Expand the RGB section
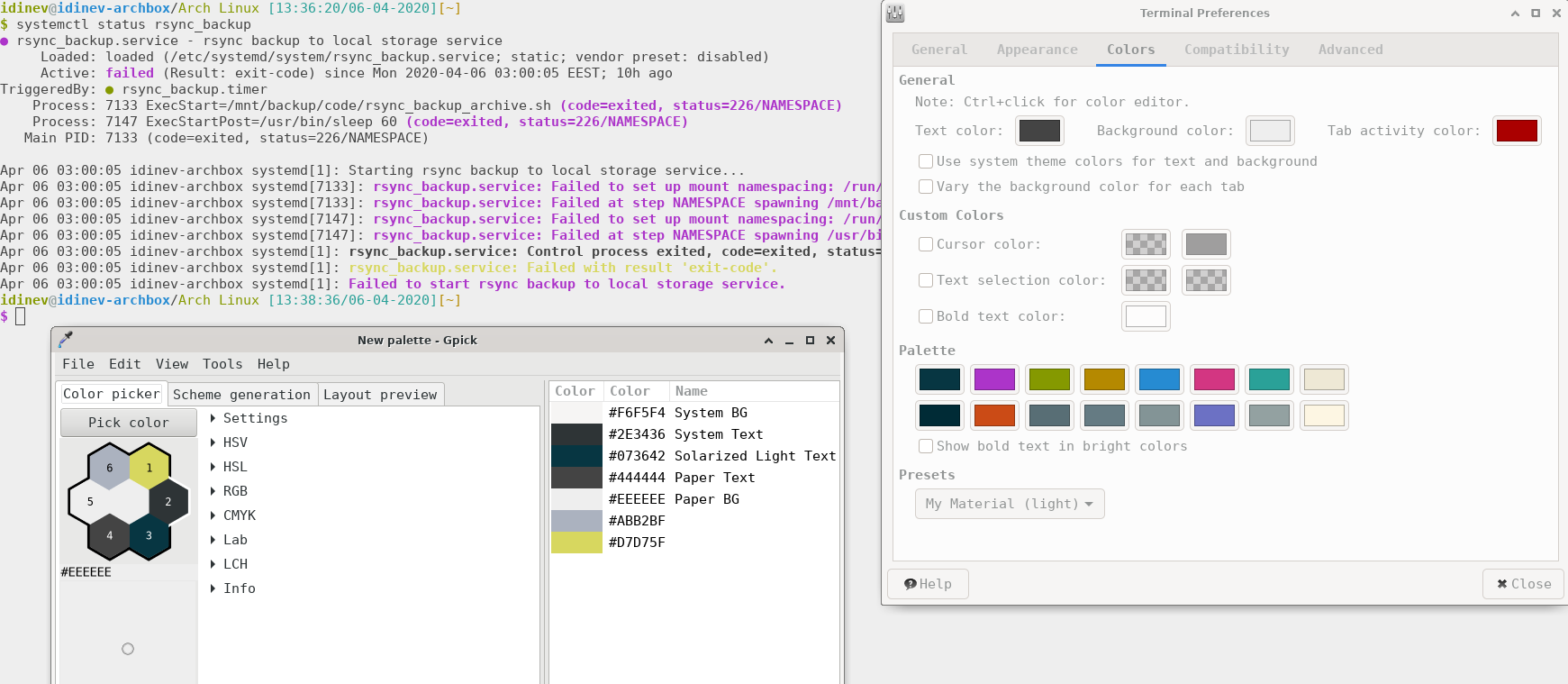Image resolution: width=1568 pixels, height=684 pixels. tap(213, 491)
